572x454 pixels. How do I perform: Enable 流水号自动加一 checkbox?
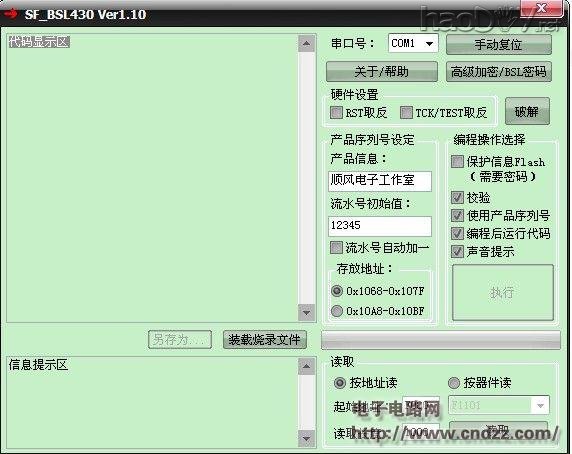[336, 248]
